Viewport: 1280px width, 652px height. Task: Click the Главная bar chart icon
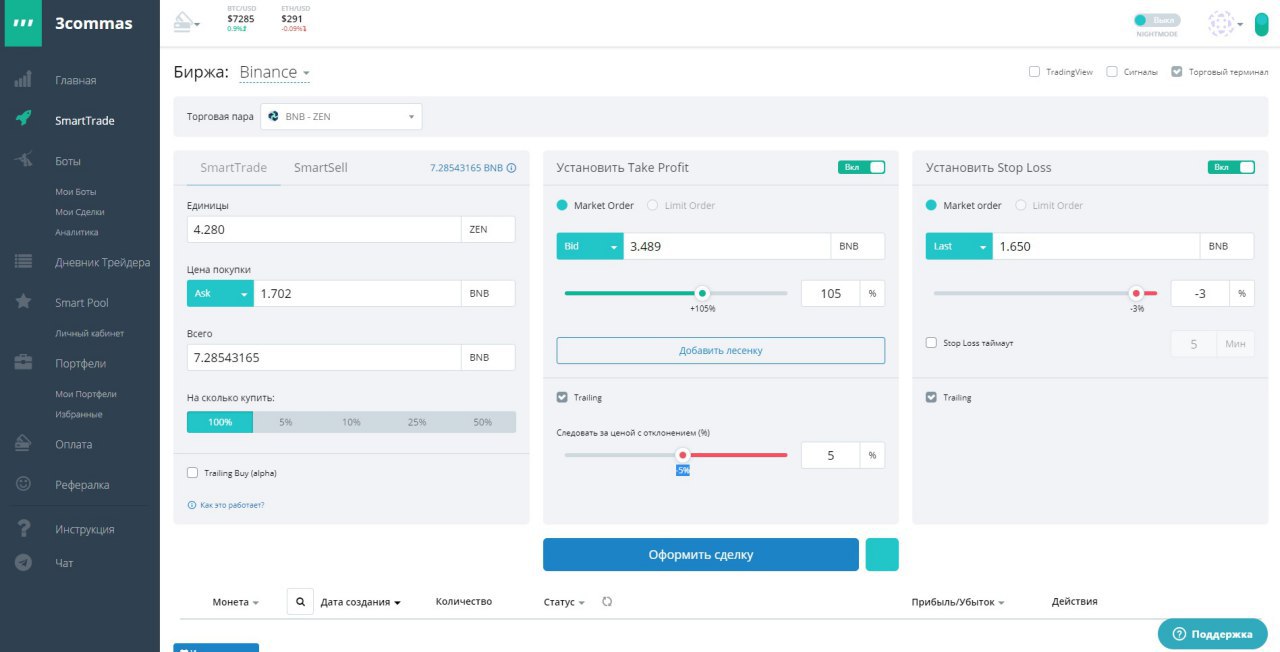[23, 79]
